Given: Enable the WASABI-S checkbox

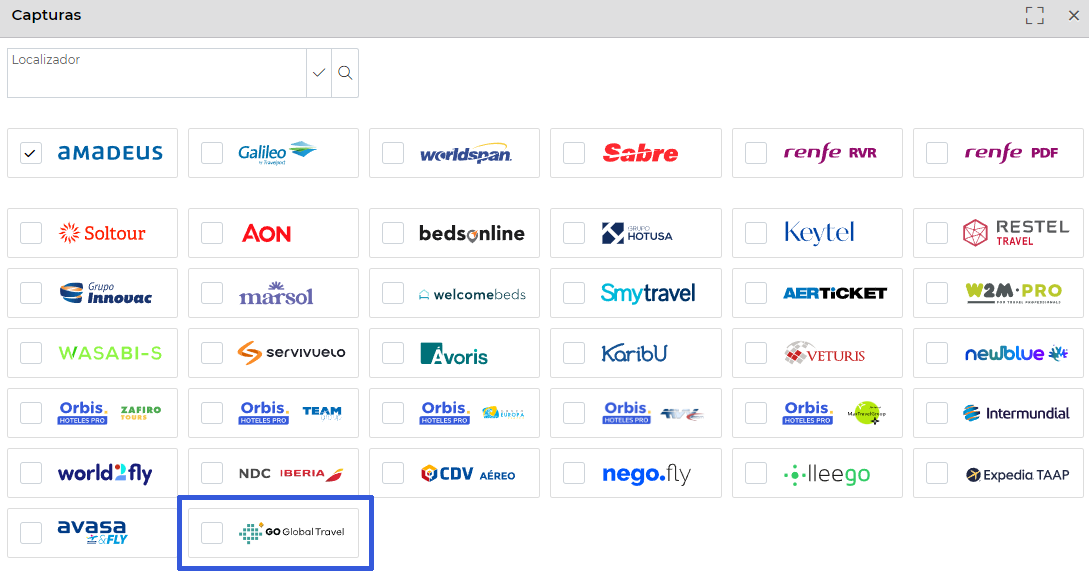Looking at the screenshot, I should point(31,353).
